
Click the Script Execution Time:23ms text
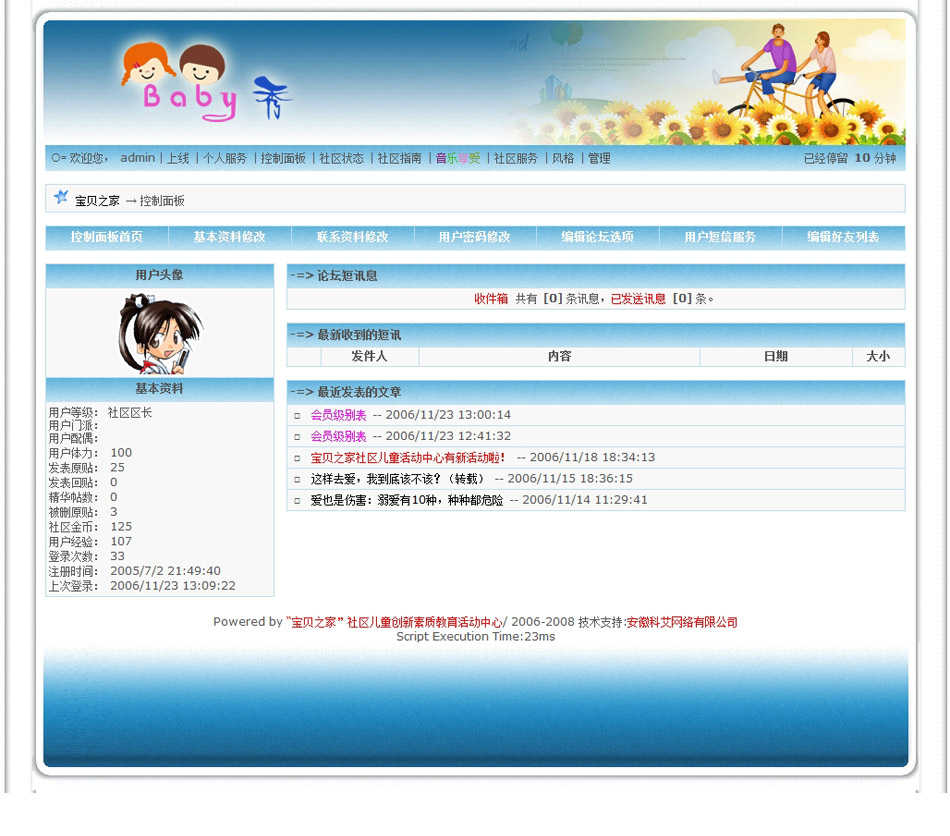476,636
